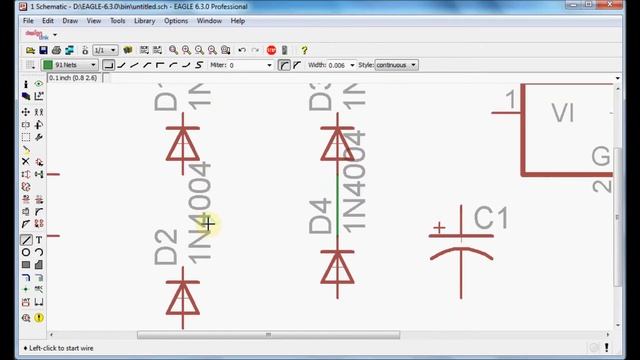
Task: Click the green 91 Nets color swatch
Action: (x=48, y=65)
